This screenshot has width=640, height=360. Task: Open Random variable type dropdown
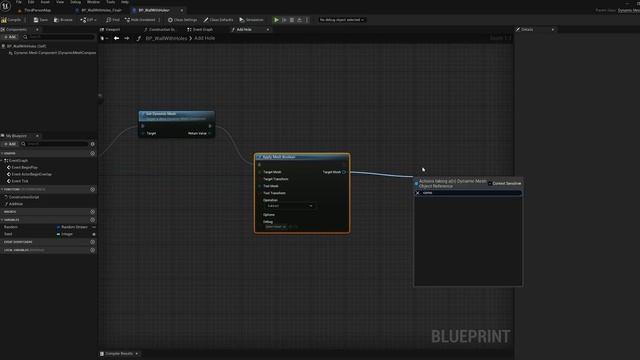[x=73, y=227]
